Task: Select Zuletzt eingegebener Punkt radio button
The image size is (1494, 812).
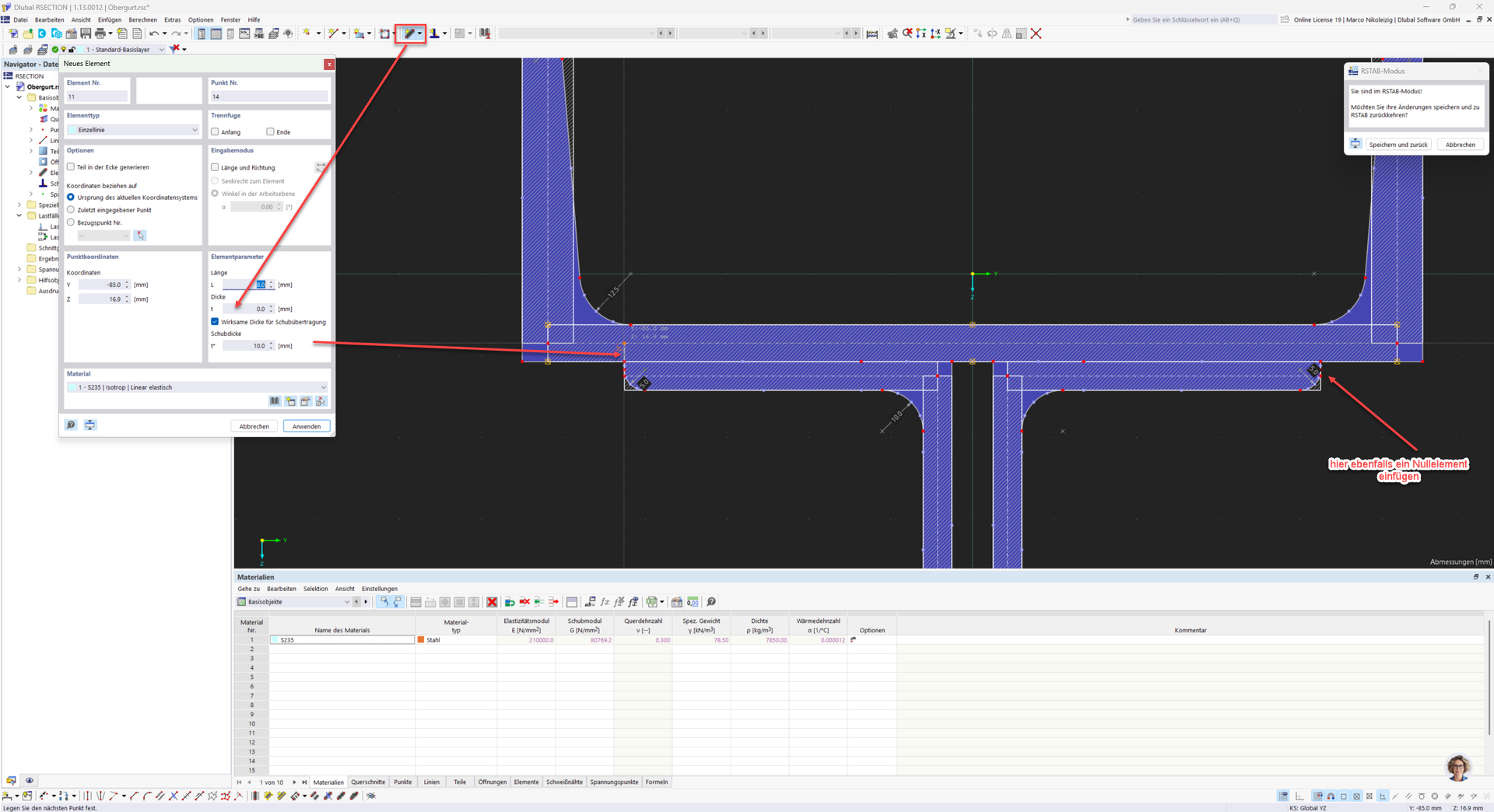Action: tap(72, 210)
